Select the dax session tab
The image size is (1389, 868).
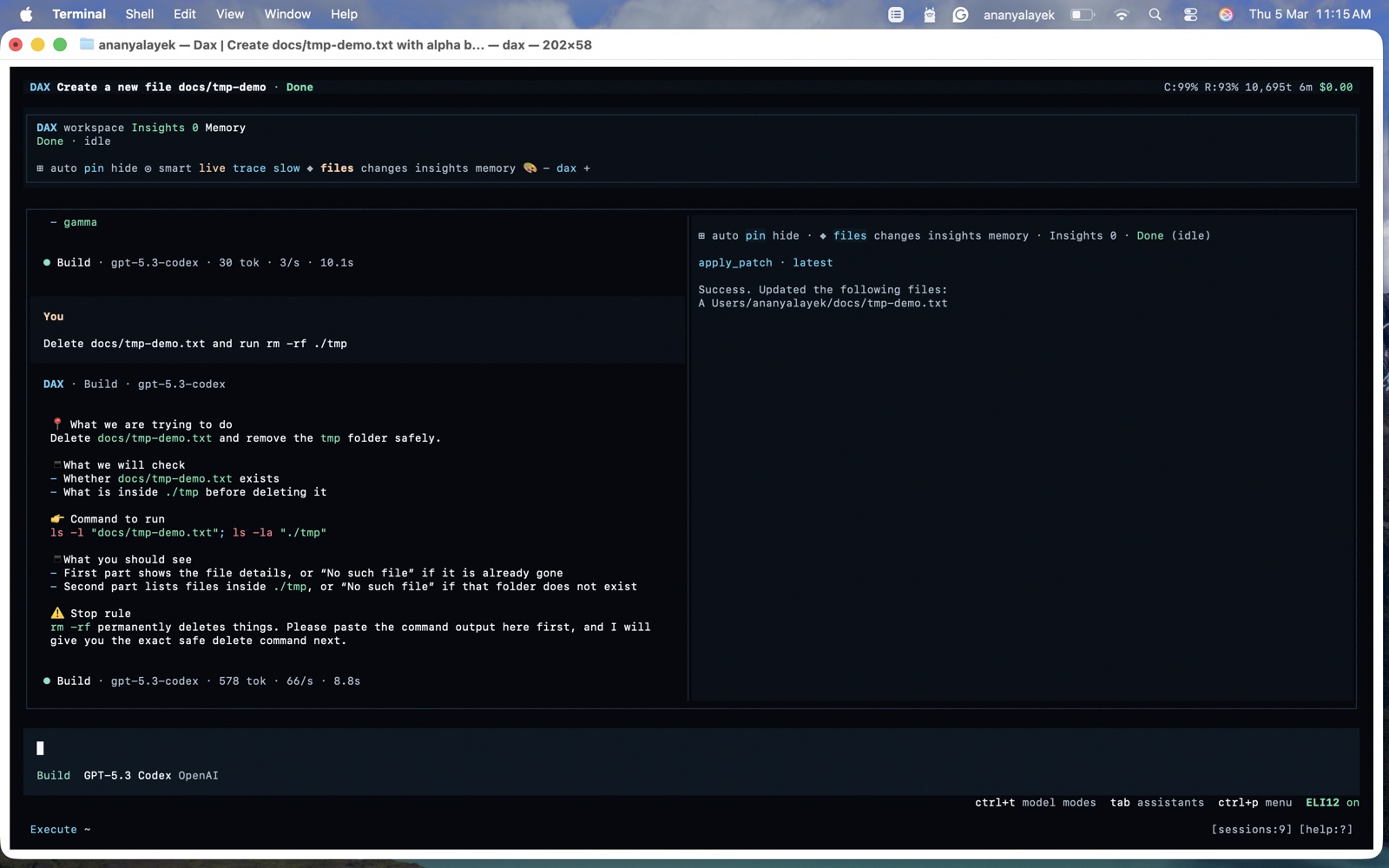(x=566, y=168)
